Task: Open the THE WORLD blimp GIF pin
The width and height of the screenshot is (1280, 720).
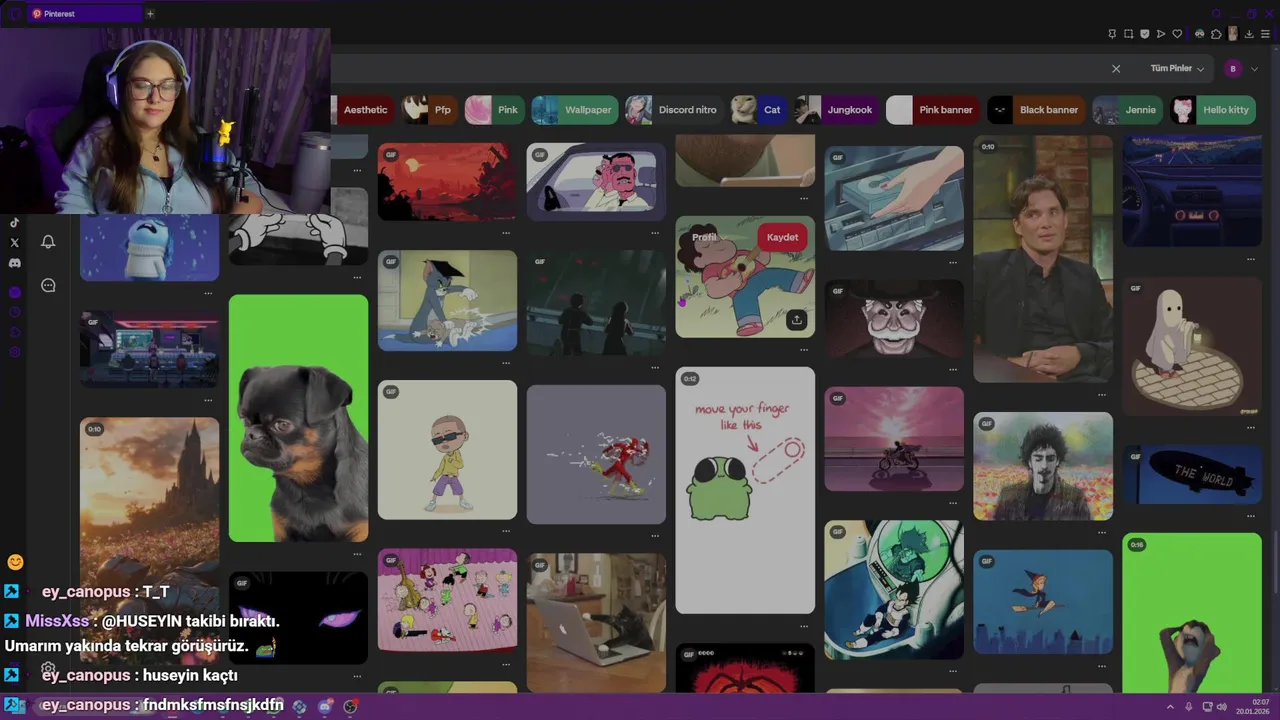Action: click(1191, 475)
